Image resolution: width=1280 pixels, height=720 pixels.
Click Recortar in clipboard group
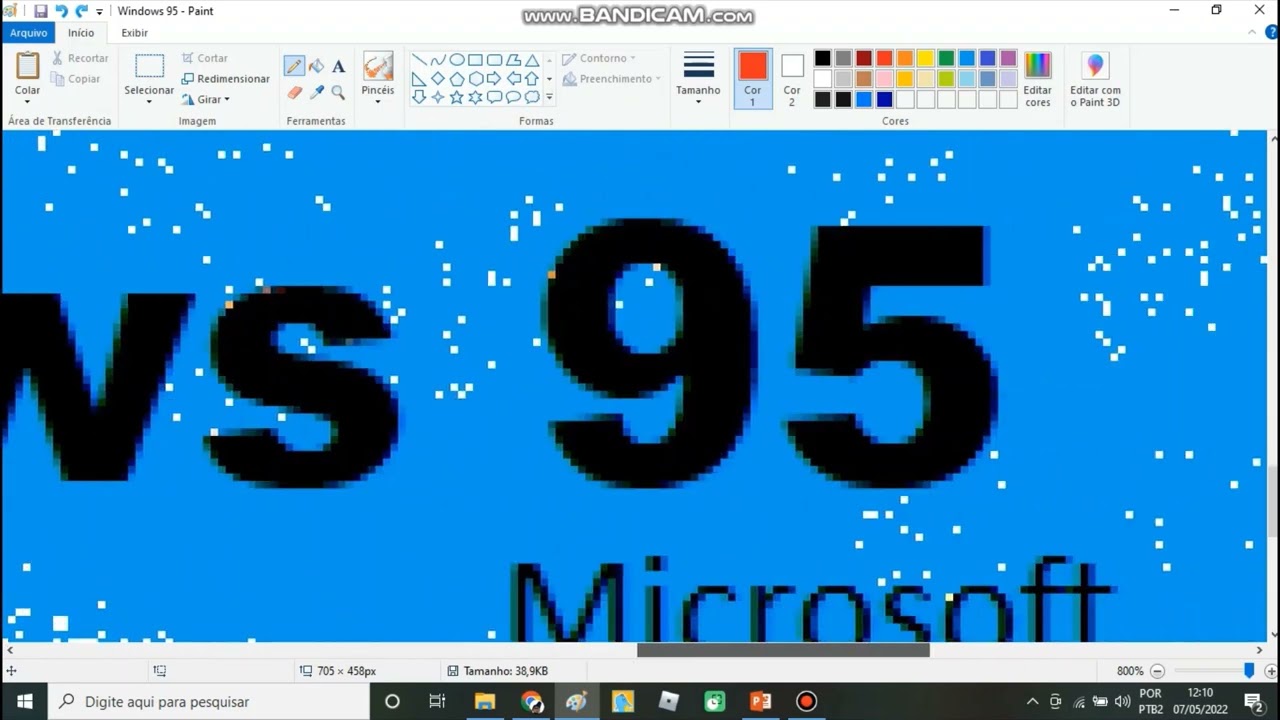pyautogui.click(x=79, y=58)
